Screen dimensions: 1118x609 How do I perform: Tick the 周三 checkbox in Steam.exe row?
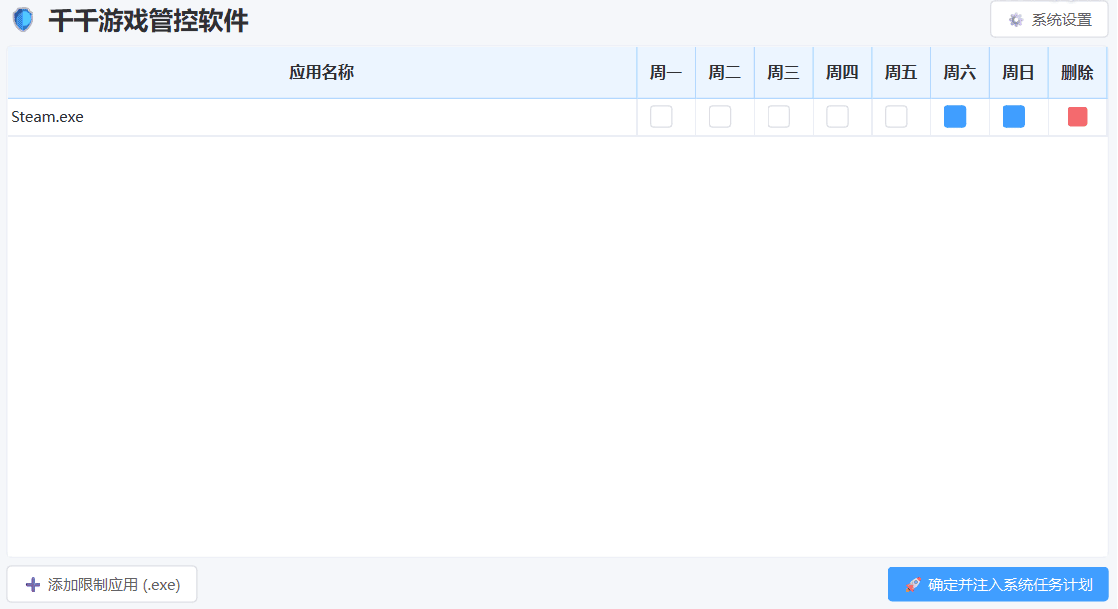pyautogui.click(x=779, y=117)
